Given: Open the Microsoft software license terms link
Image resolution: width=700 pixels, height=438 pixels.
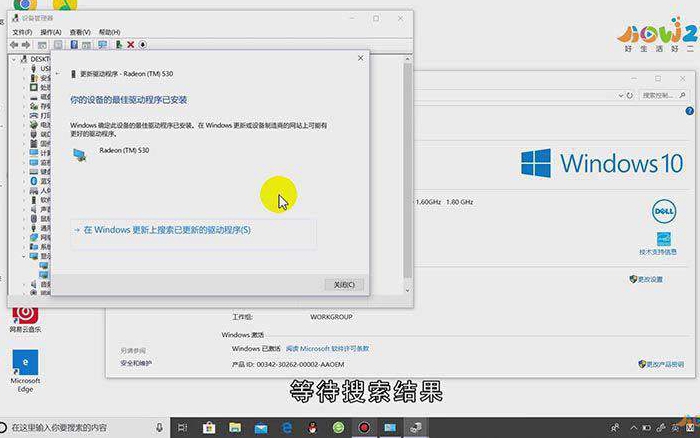Looking at the screenshot, I should [x=328, y=348].
